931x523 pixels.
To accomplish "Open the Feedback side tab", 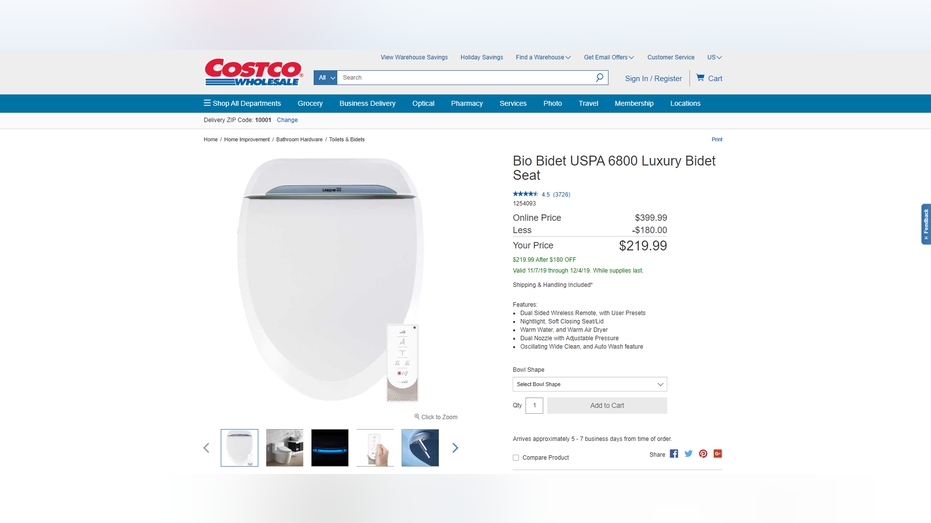I will 926,224.
